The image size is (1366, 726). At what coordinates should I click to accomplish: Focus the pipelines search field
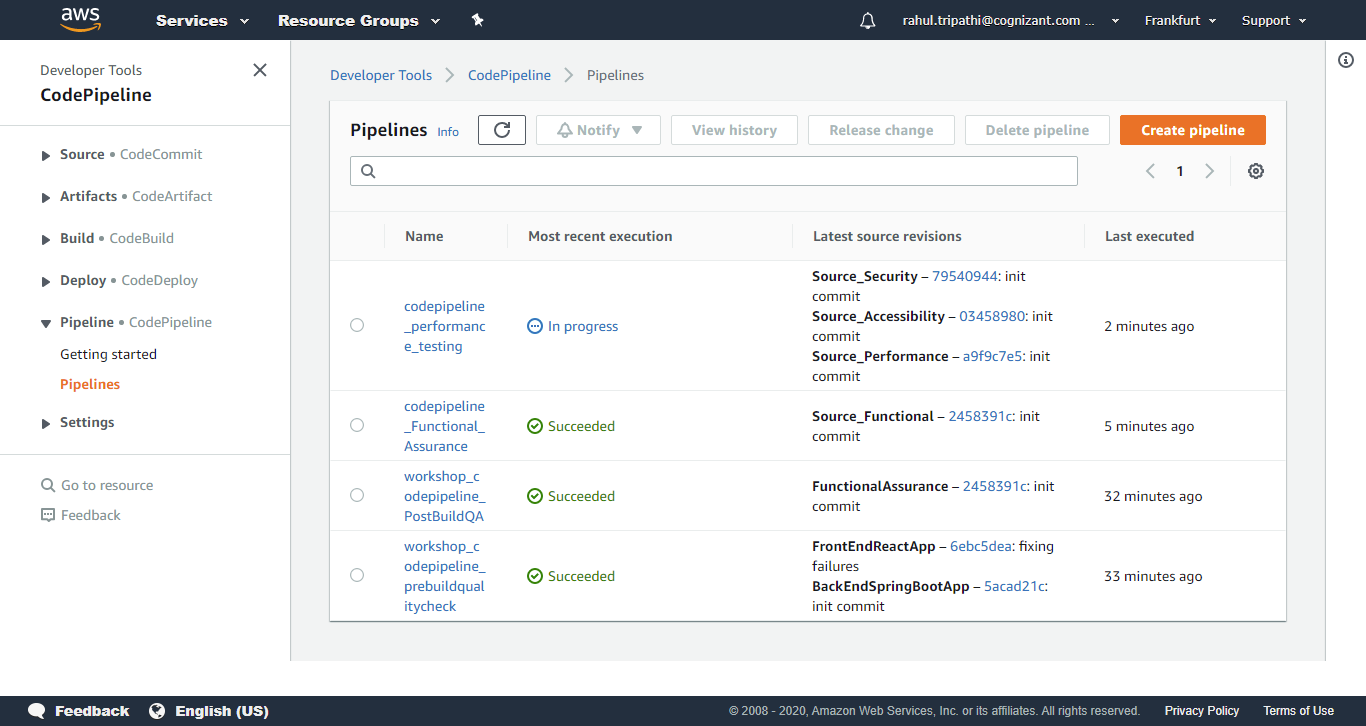(714, 171)
